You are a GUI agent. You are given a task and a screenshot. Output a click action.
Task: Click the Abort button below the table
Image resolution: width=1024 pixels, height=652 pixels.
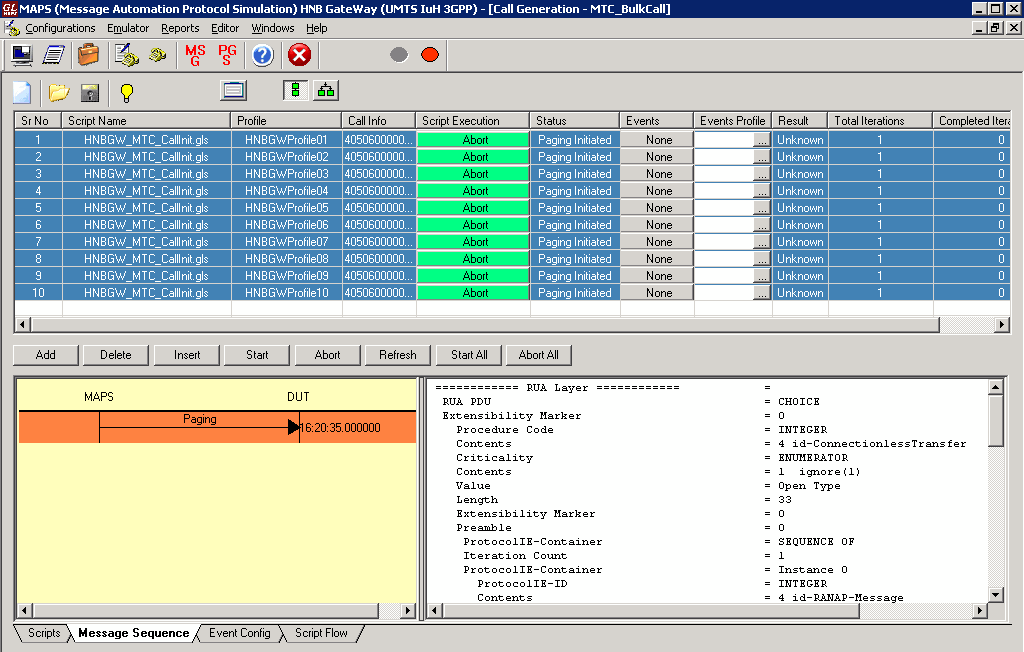coord(327,355)
